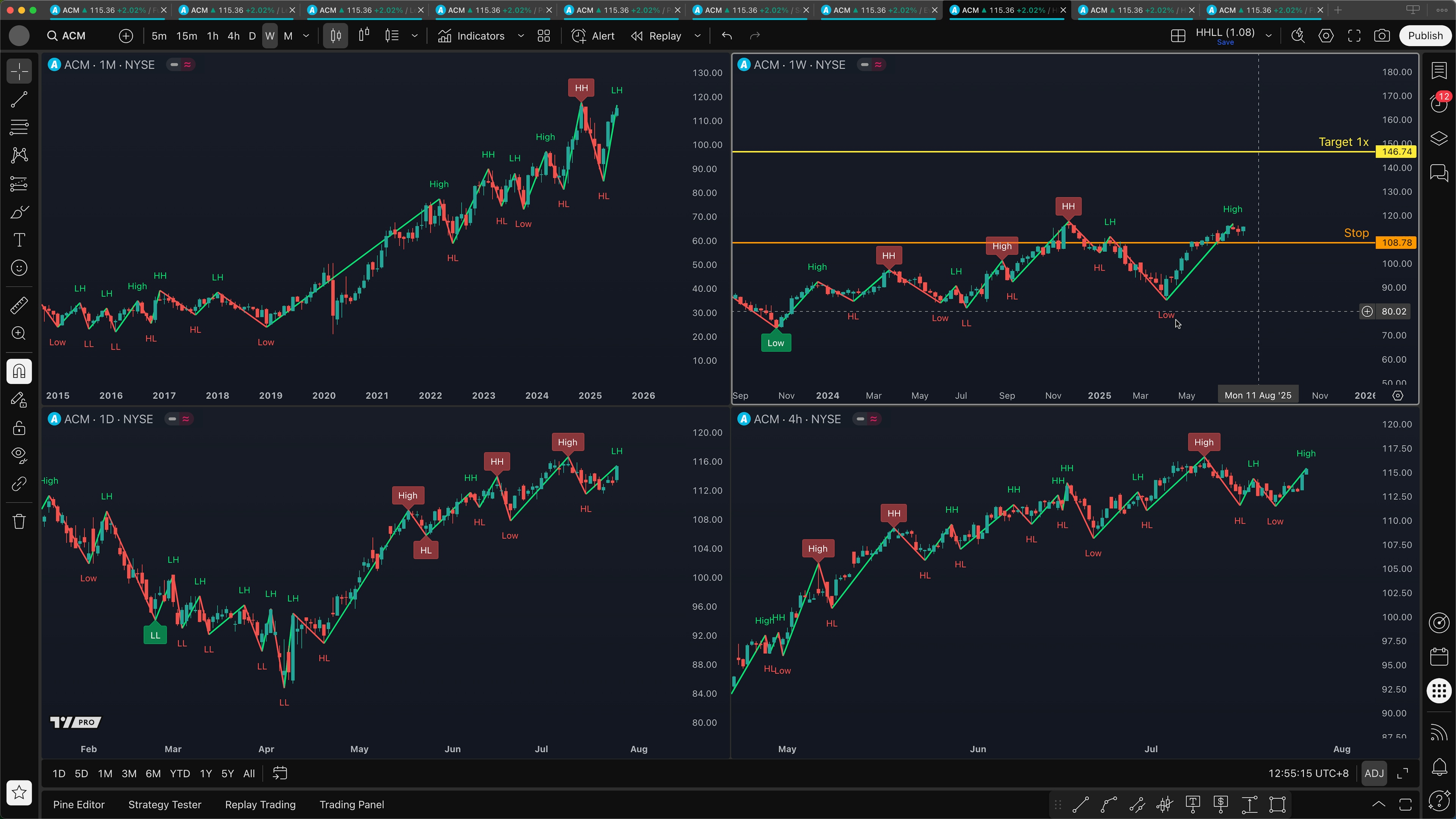Viewport: 1456px width, 819px height.
Task: Expand the timeframe interval dropdown
Action: tap(306, 36)
